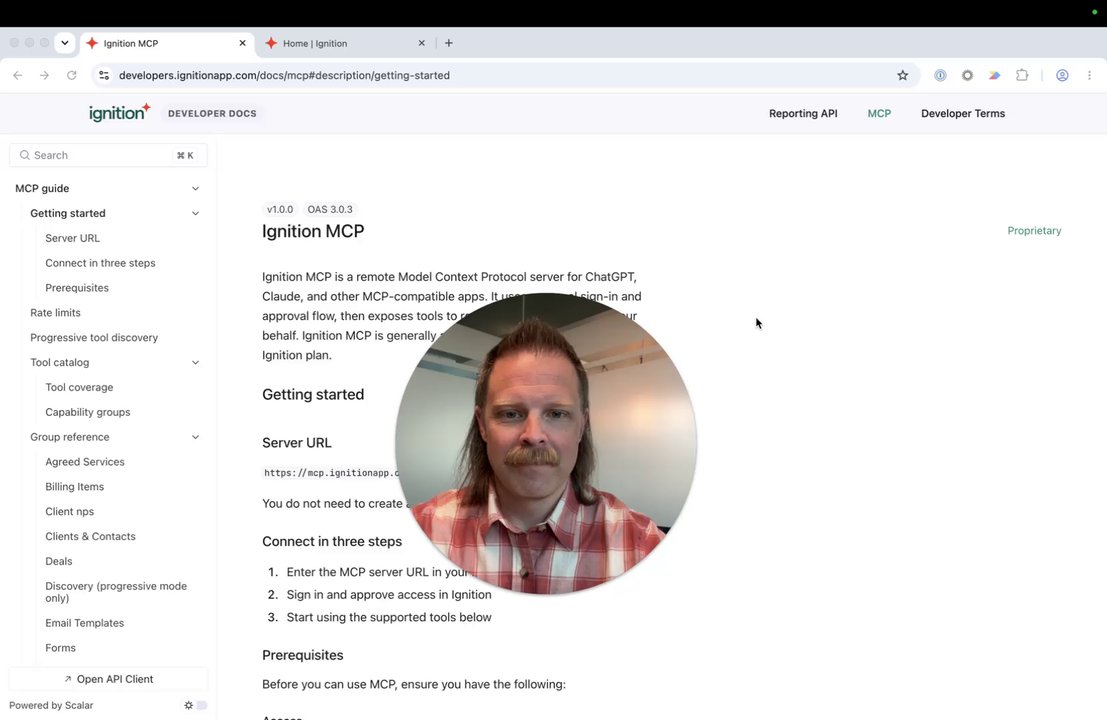Open Tool coverage sidebar item

pyautogui.click(x=79, y=388)
